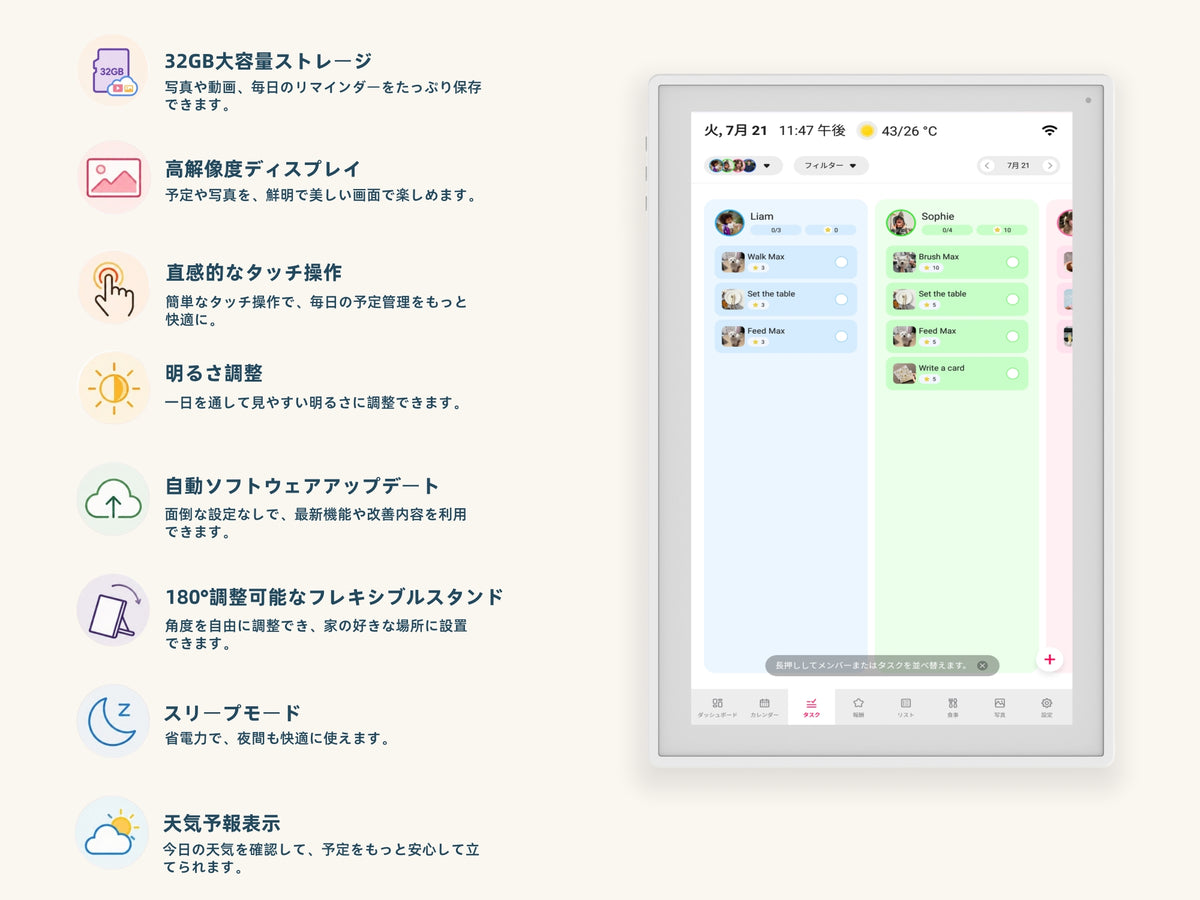Click the 天気予報表示 heading
This screenshot has width=1200, height=900.
[222, 824]
